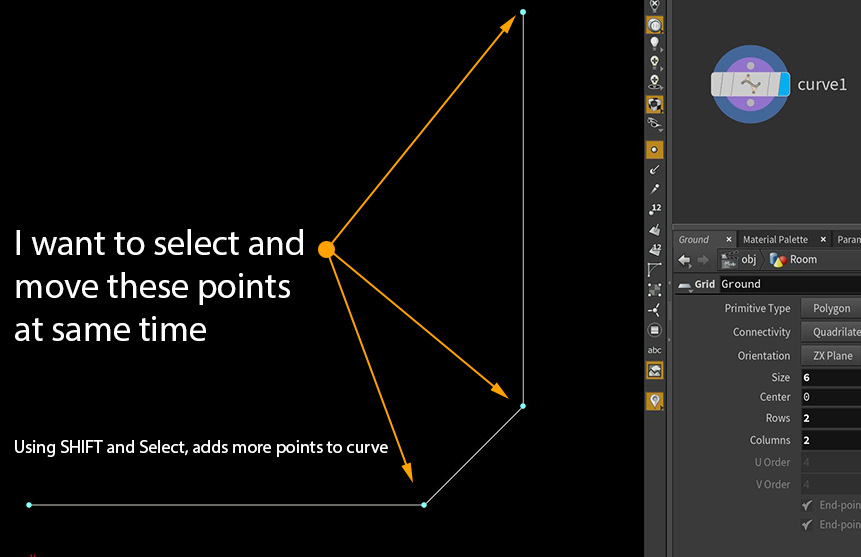Image resolution: width=861 pixels, height=557 pixels.
Task: Select curve point joining horizontal and diagonal segments
Action: pyautogui.click(x=424, y=505)
